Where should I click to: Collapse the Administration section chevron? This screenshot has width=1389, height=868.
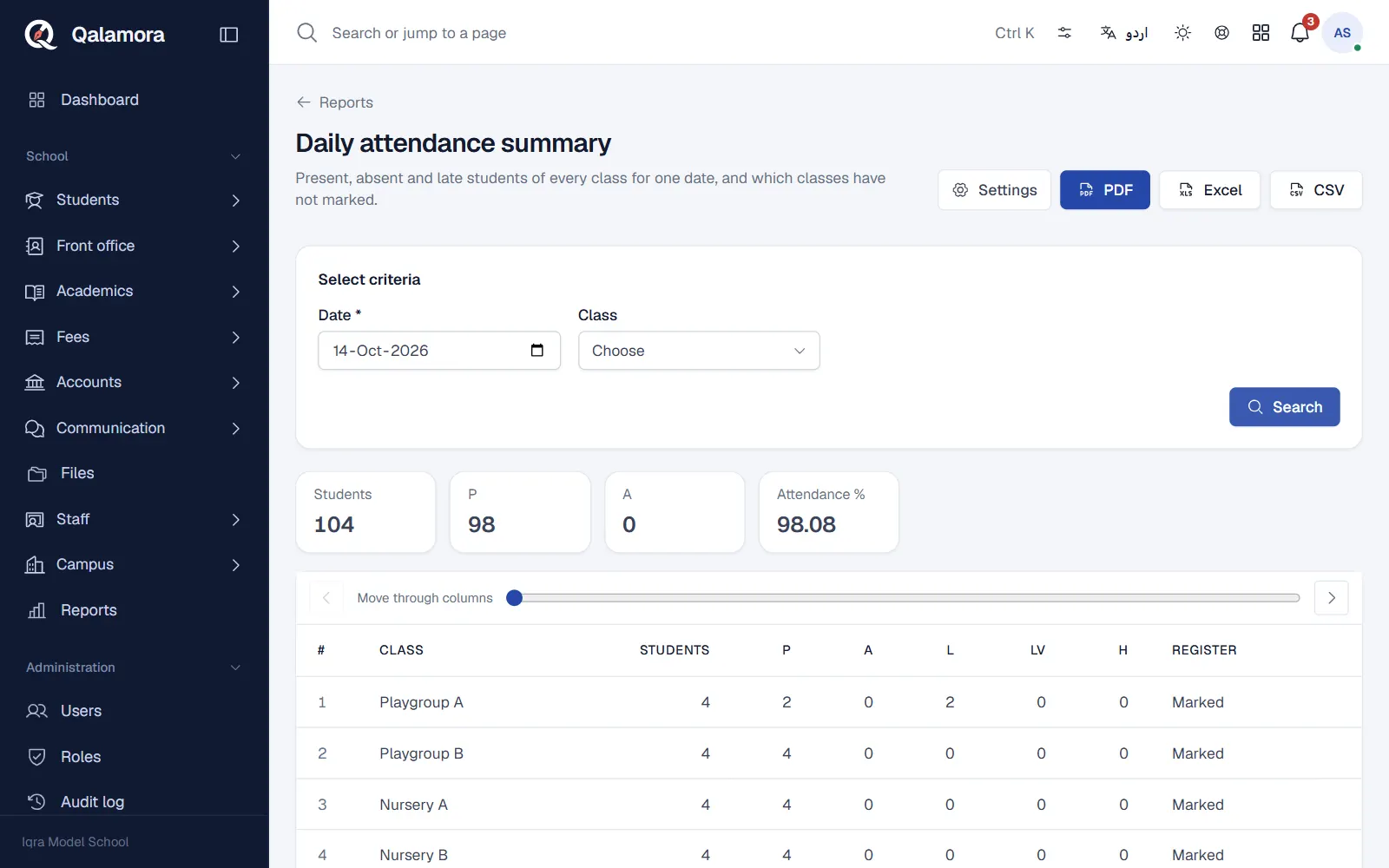click(235, 667)
